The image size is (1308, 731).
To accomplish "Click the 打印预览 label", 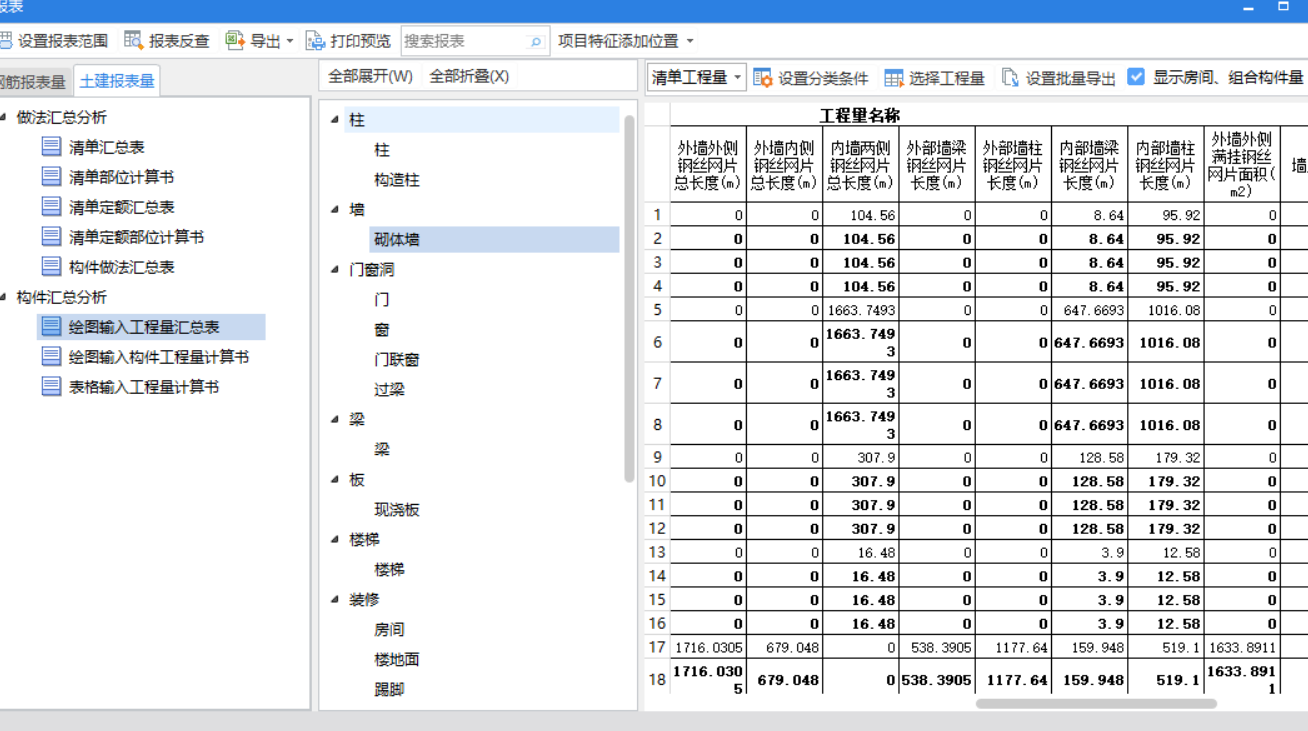I will 361,42.
